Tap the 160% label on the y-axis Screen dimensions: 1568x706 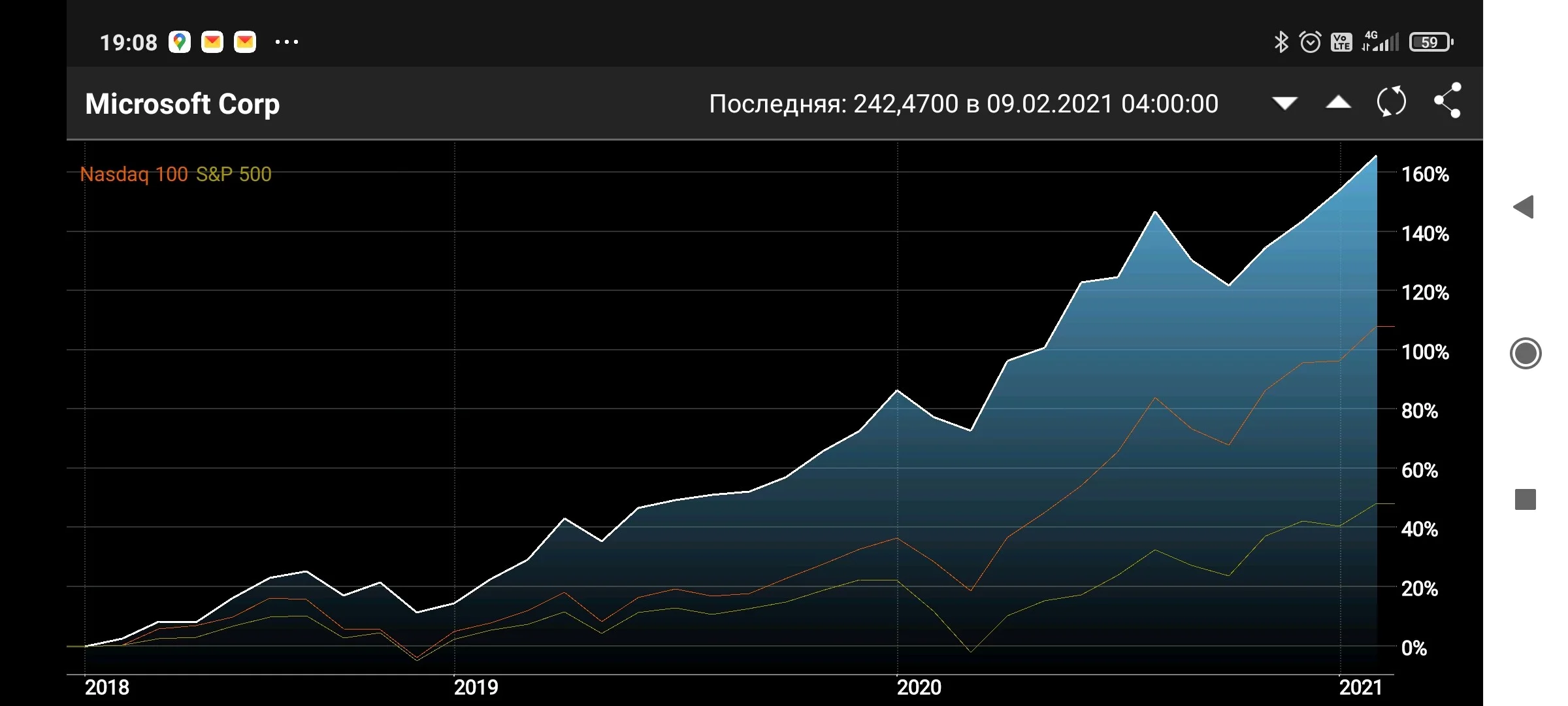[1425, 175]
